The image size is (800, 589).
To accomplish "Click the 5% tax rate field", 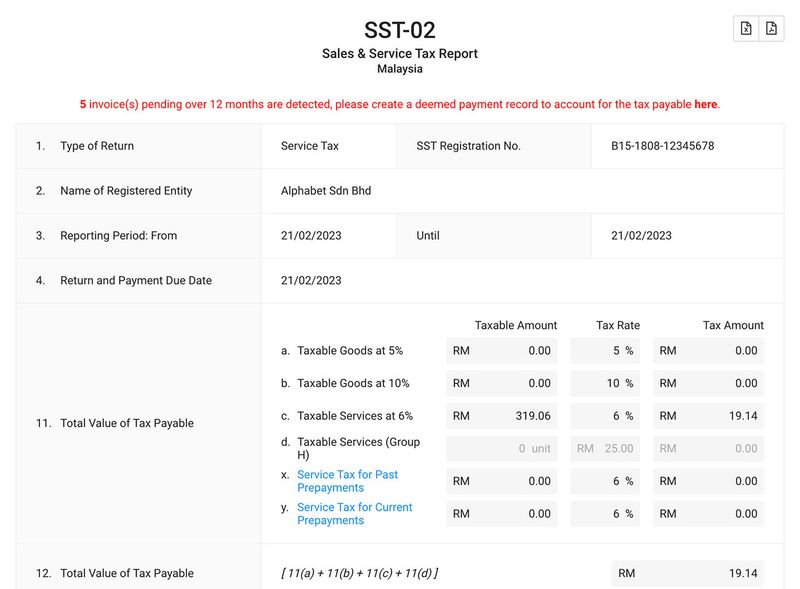I will (x=605, y=351).
